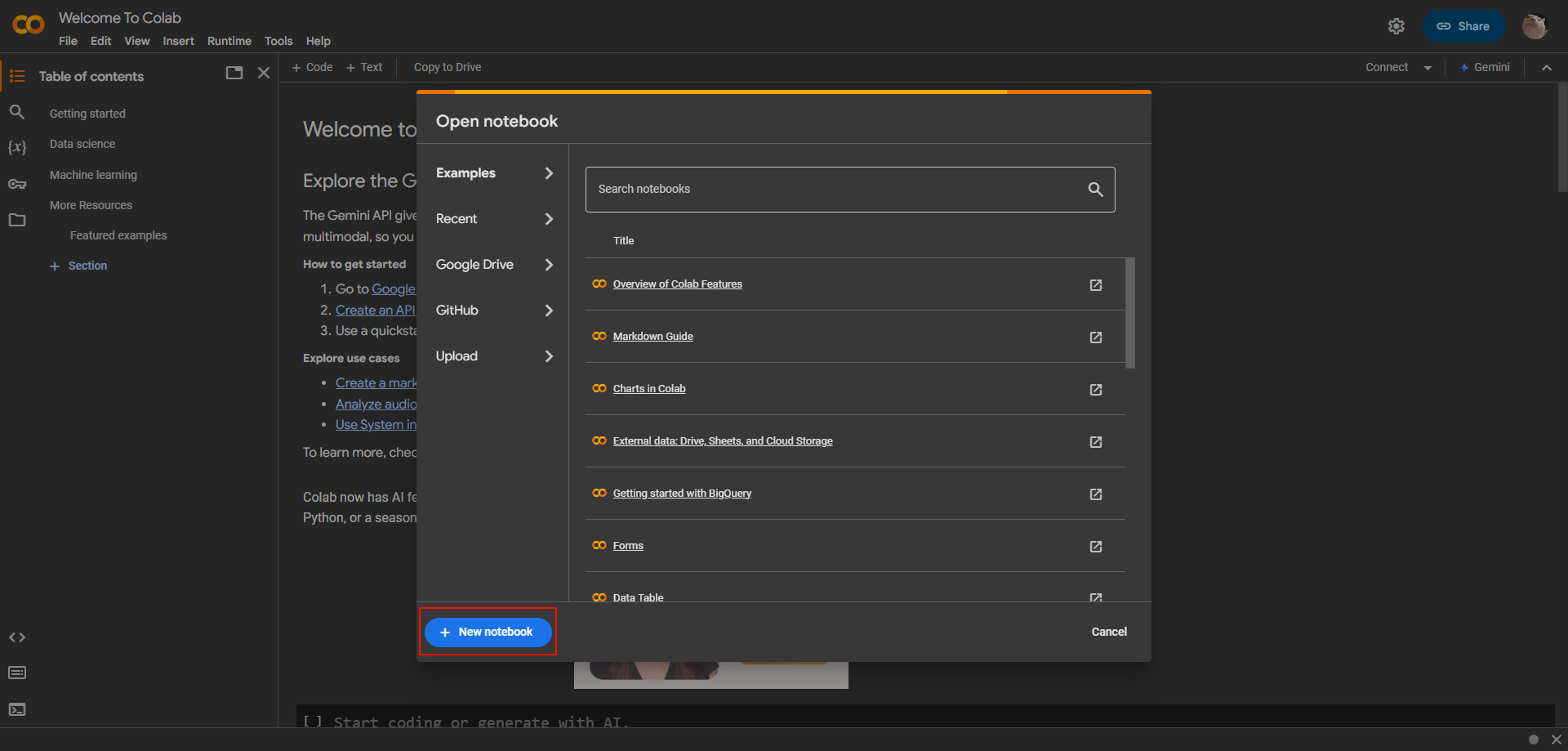
Task: Click Copy to Drive
Action: 448,67
